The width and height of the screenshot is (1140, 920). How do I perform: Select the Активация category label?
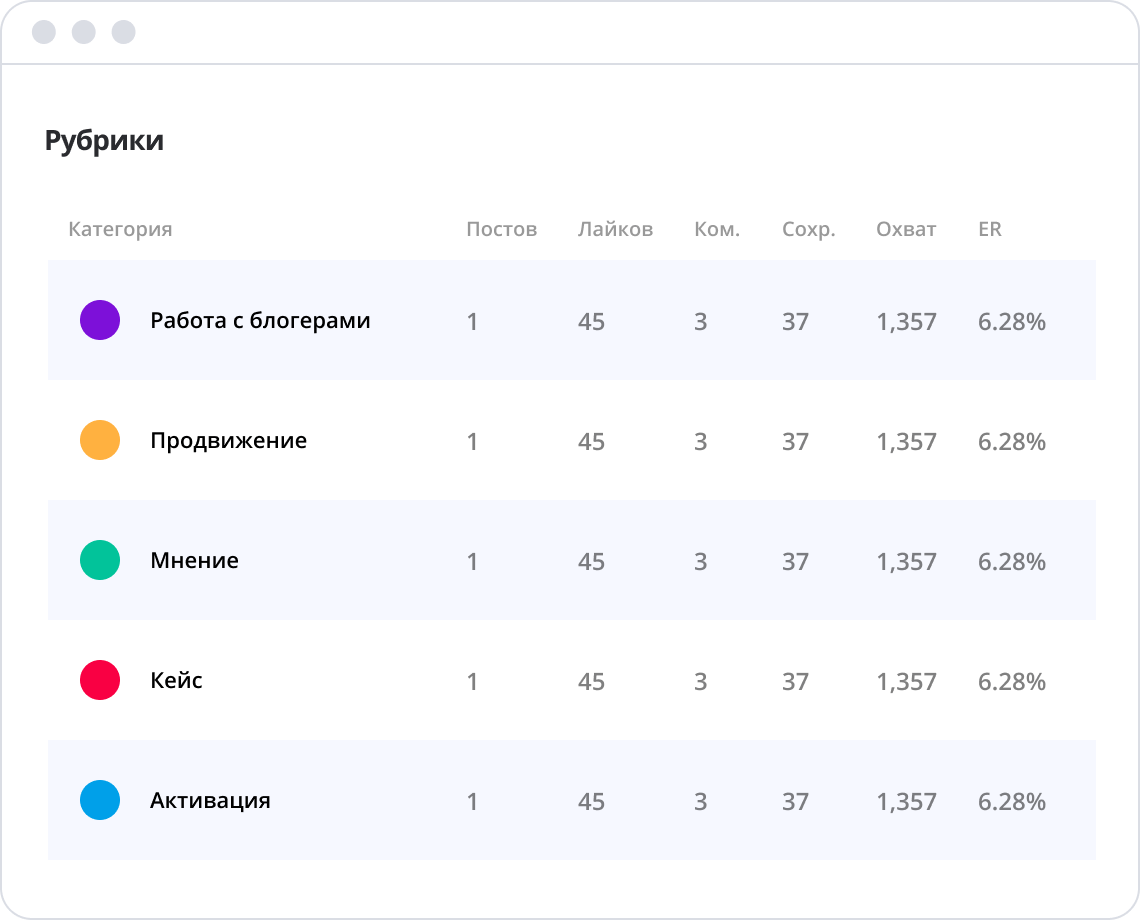(210, 800)
